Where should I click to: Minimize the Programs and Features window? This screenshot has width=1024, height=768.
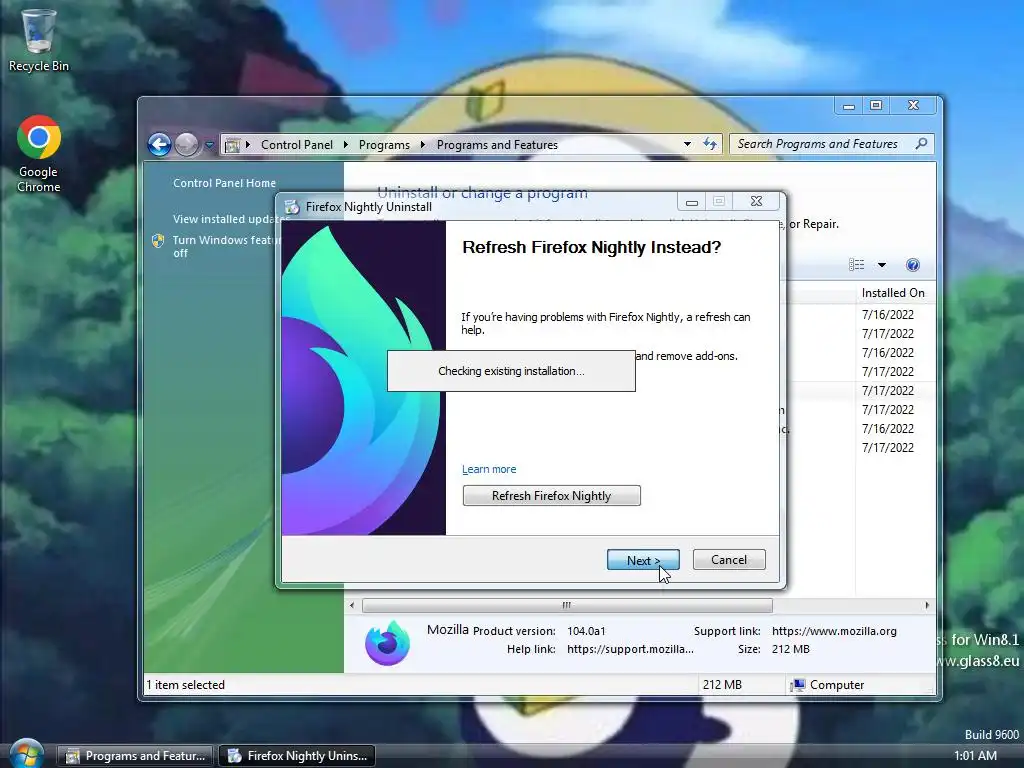[848, 105]
